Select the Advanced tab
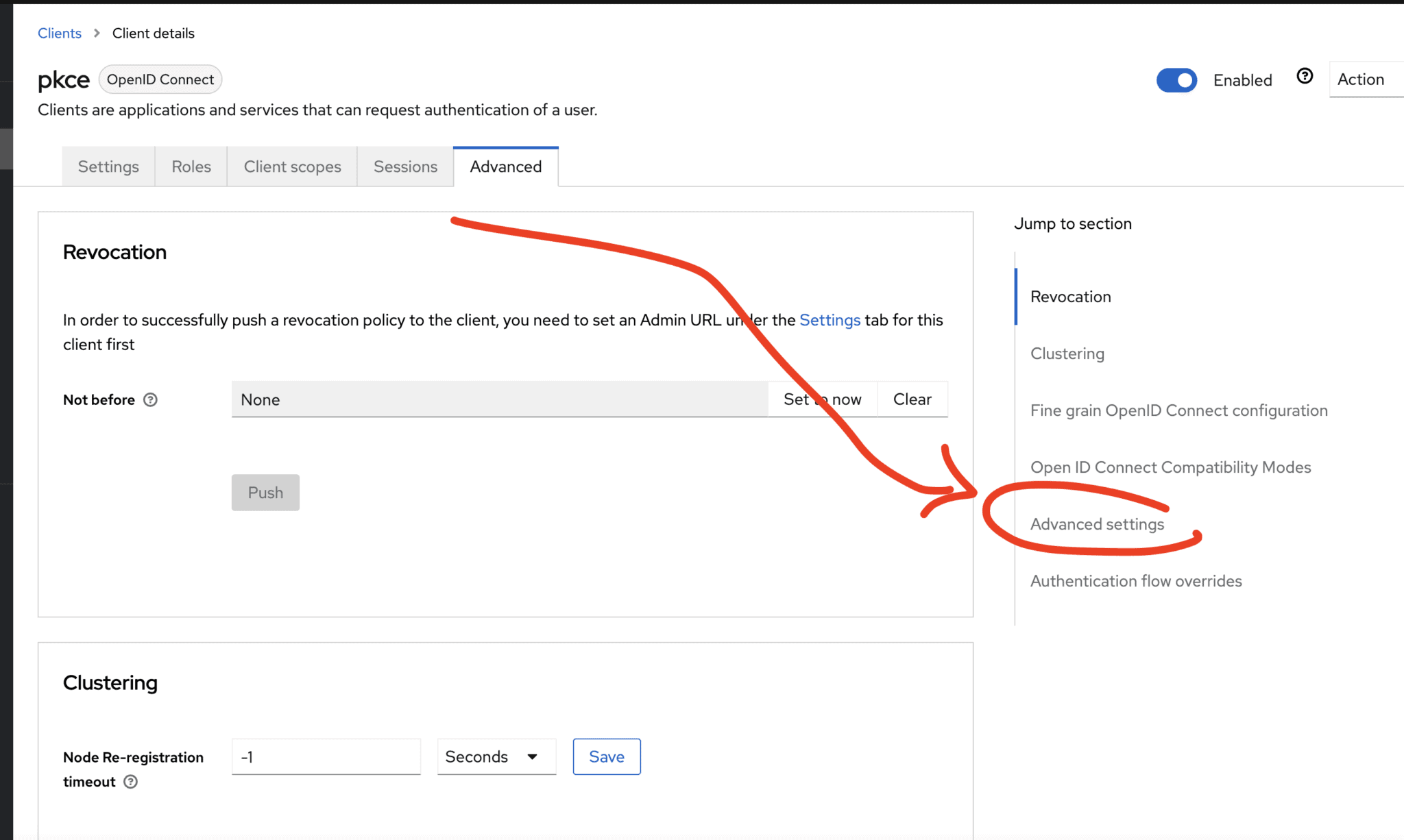 tap(505, 166)
